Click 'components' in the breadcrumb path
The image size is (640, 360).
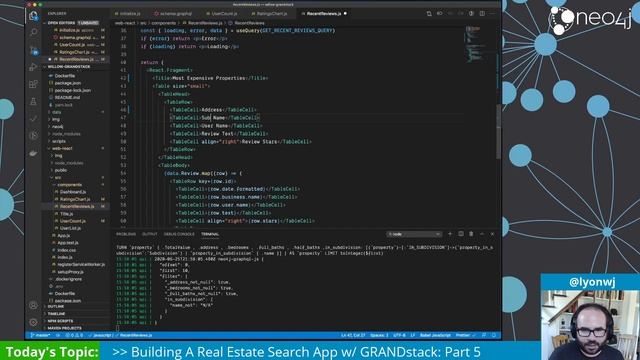pyautogui.click(x=164, y=23)
